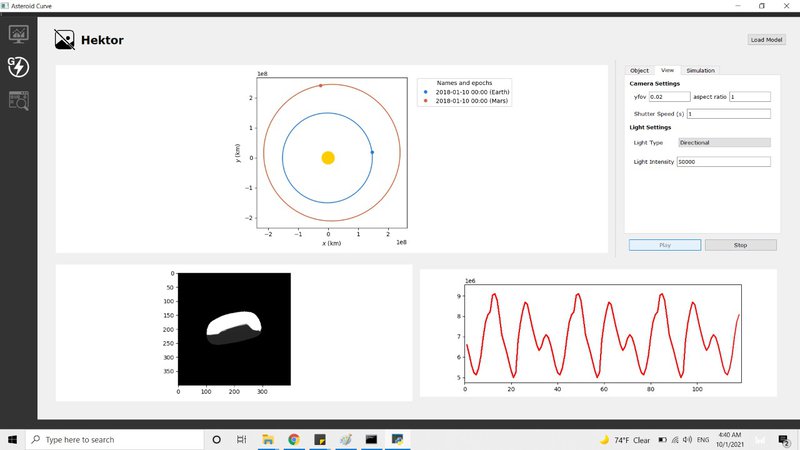
Task: Click the Cortana circle icon
Action: click(x=216, y=439)
